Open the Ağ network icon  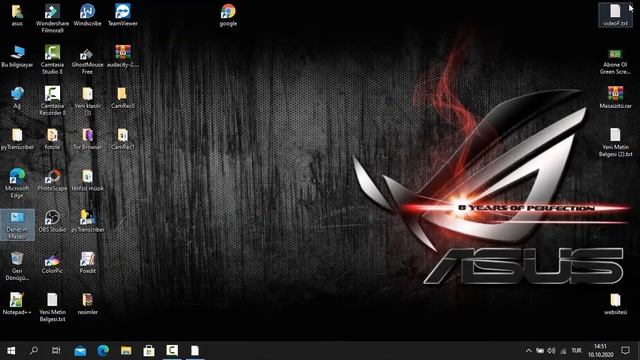click(x=17, y=98)
